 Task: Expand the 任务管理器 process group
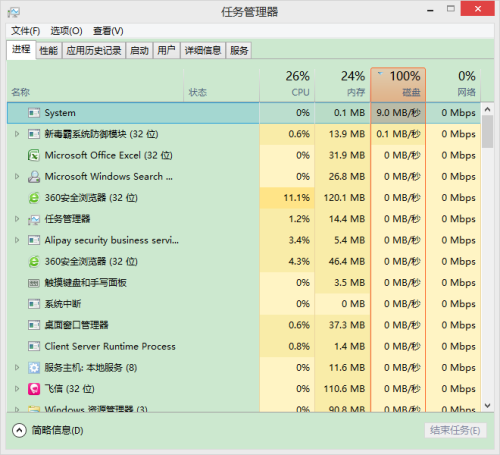(x=17, y=219)
